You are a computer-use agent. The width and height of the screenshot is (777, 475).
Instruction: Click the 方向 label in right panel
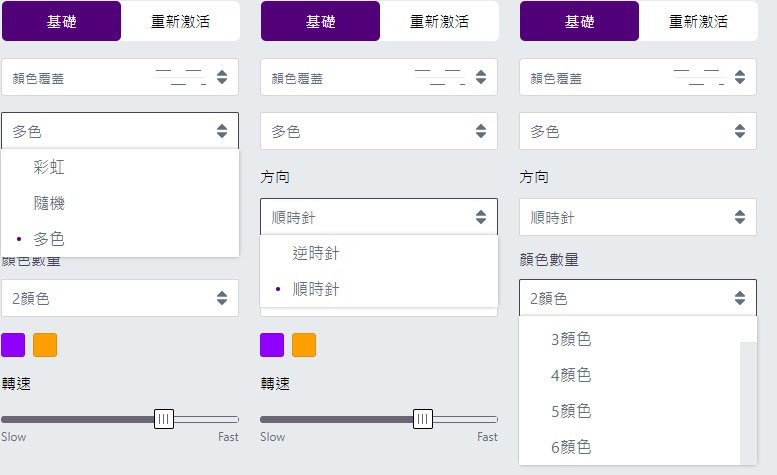pos(534,177)
